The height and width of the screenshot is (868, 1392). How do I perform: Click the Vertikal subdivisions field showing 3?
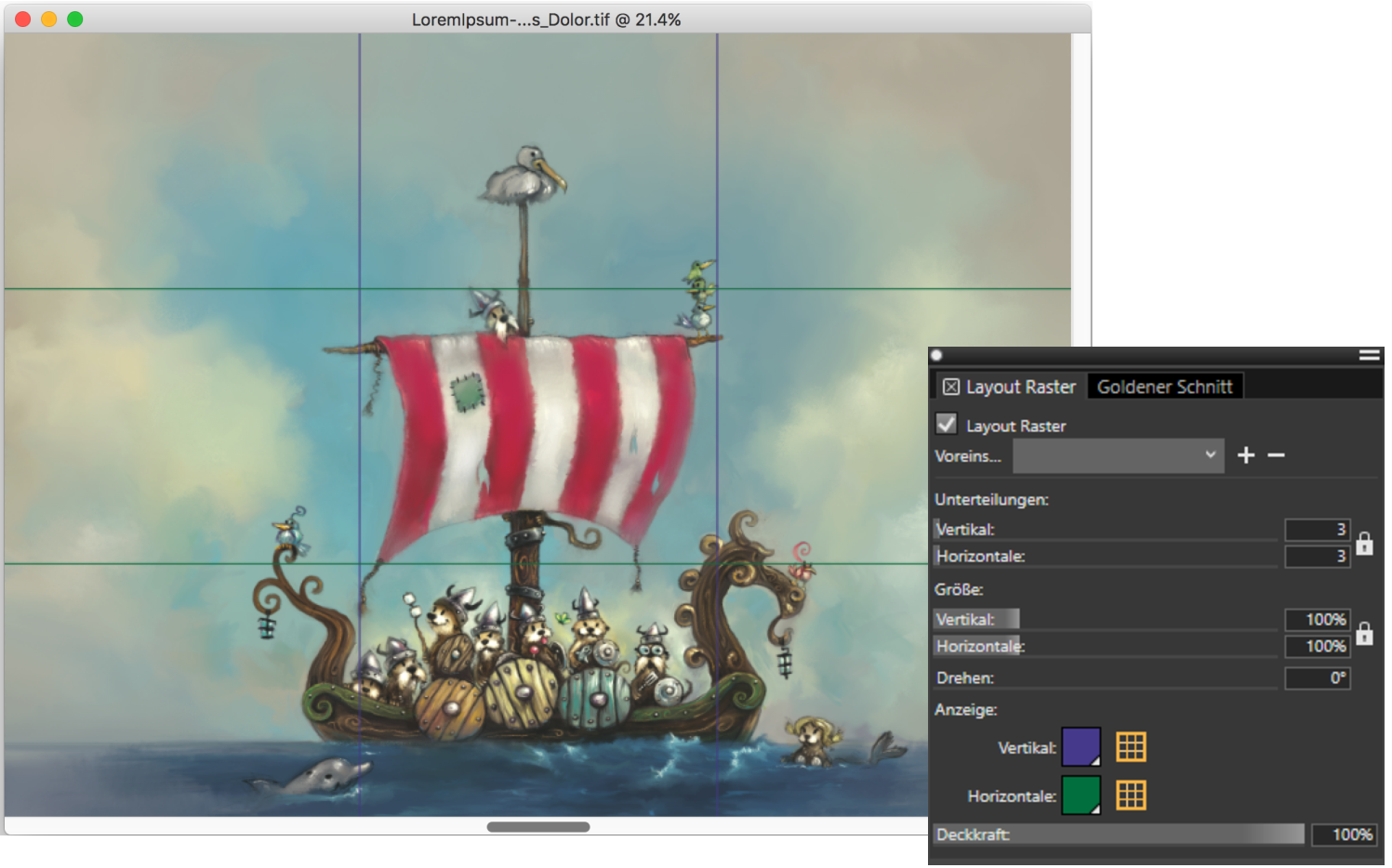(1317, 529)
